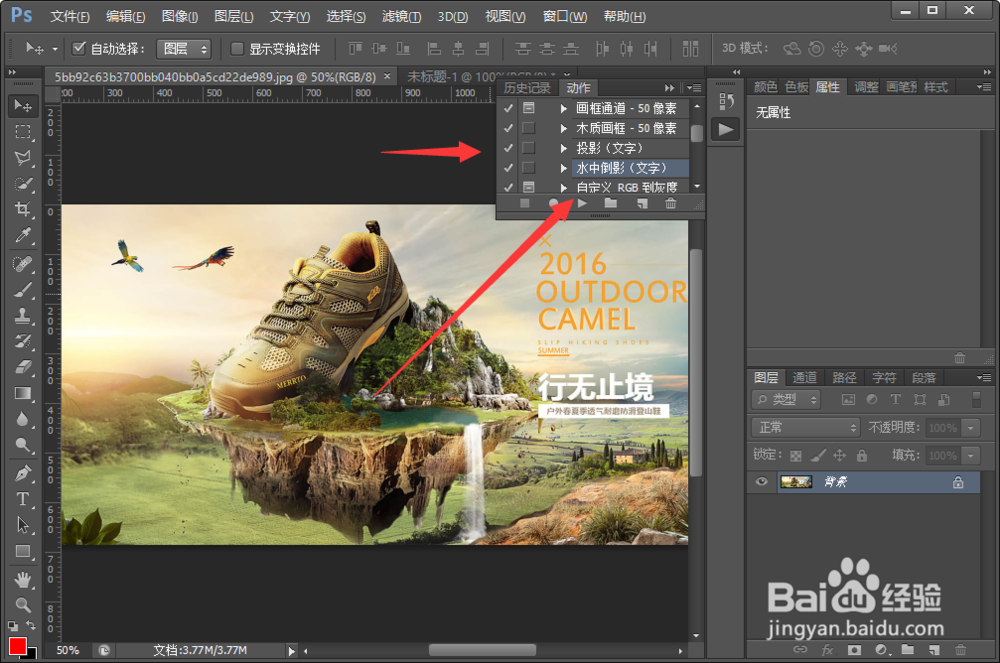Create new action in Actions panel
Screen dimensions: 1000x663
[x=642, y=203]
